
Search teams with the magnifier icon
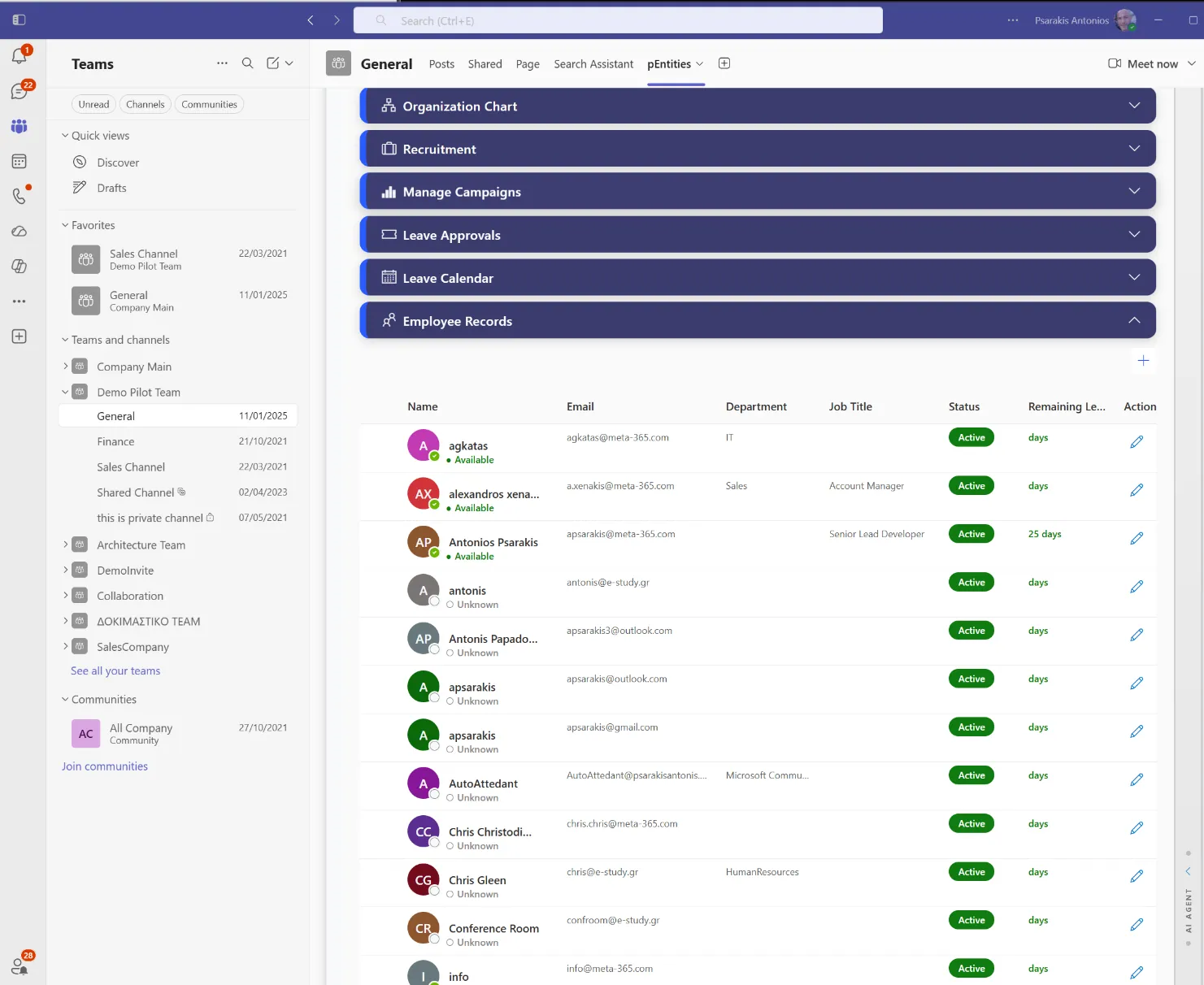click(x=248, y=63)
